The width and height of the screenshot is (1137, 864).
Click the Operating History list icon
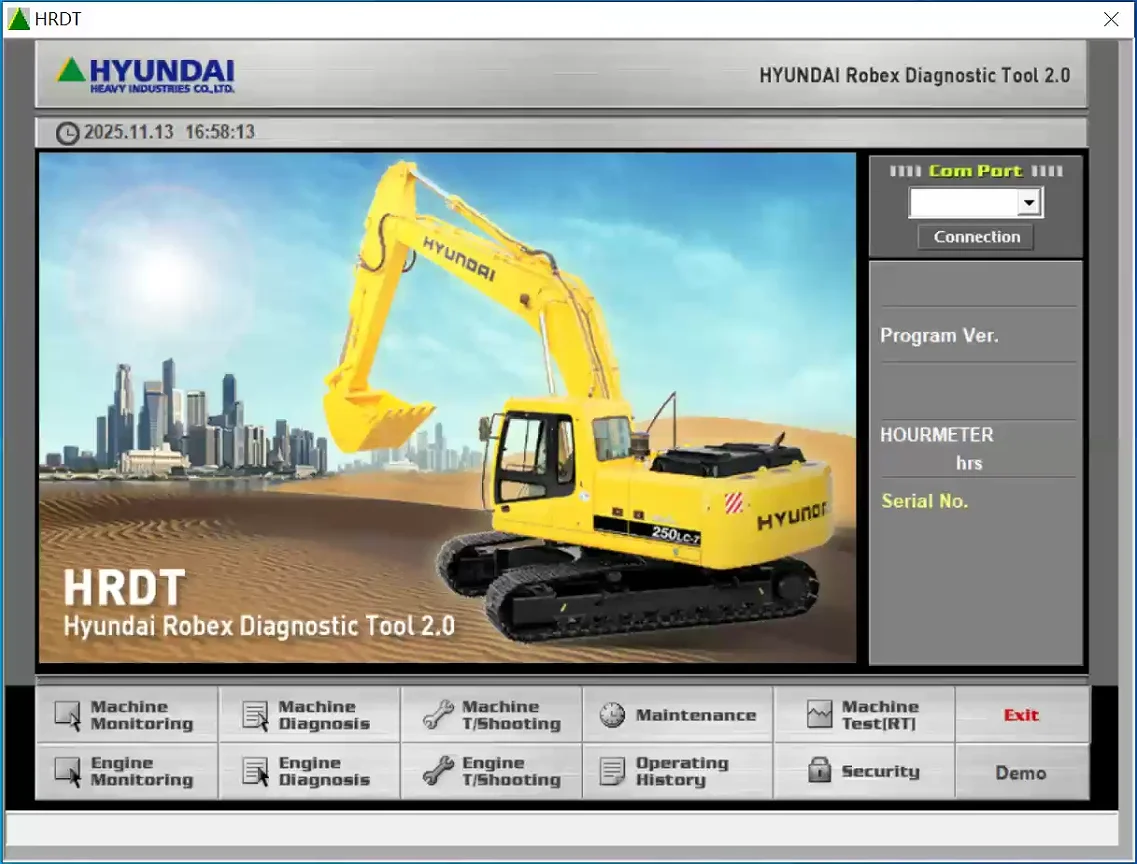coord(612,772)
